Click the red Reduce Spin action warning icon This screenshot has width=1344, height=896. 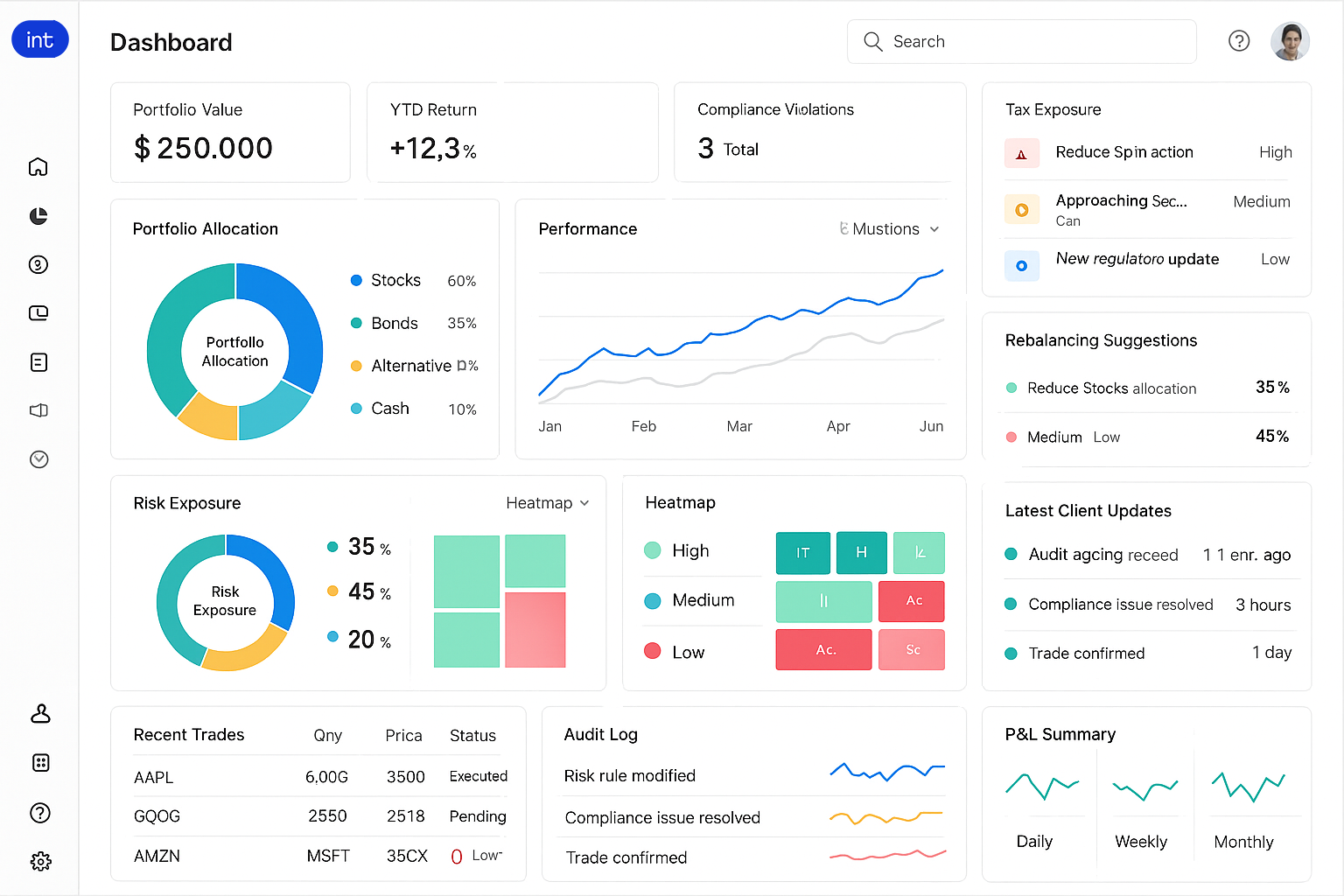[x=1021, y=153]
